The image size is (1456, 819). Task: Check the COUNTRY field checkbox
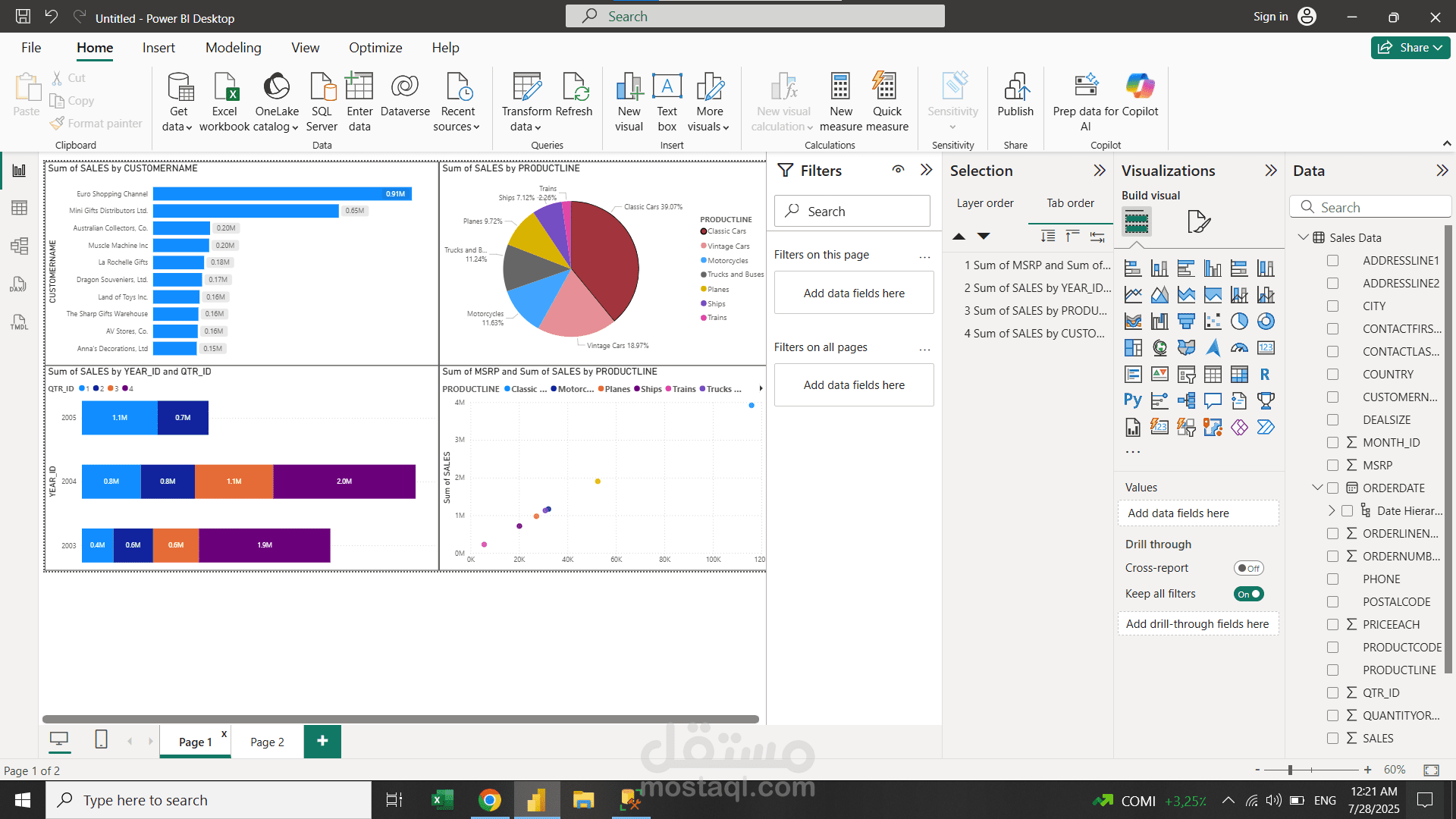click(x=1332, y=375)
